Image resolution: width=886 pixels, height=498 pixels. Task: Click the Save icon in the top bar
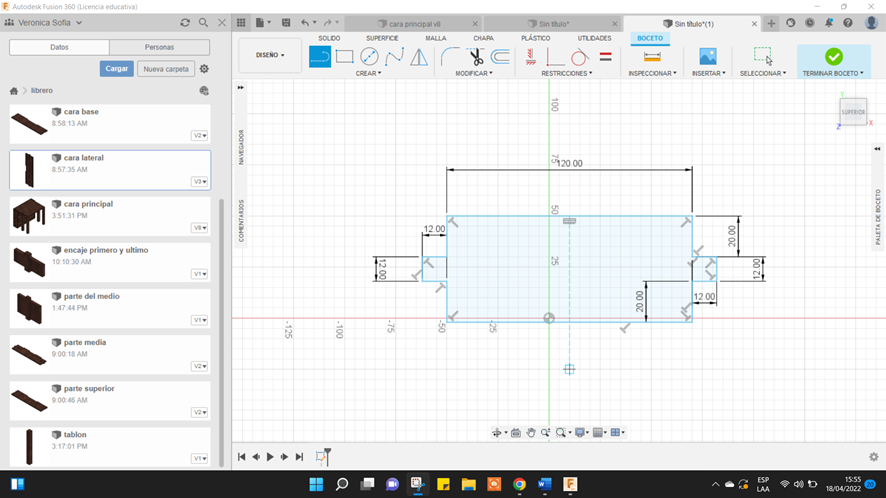(x=286, y=23)
